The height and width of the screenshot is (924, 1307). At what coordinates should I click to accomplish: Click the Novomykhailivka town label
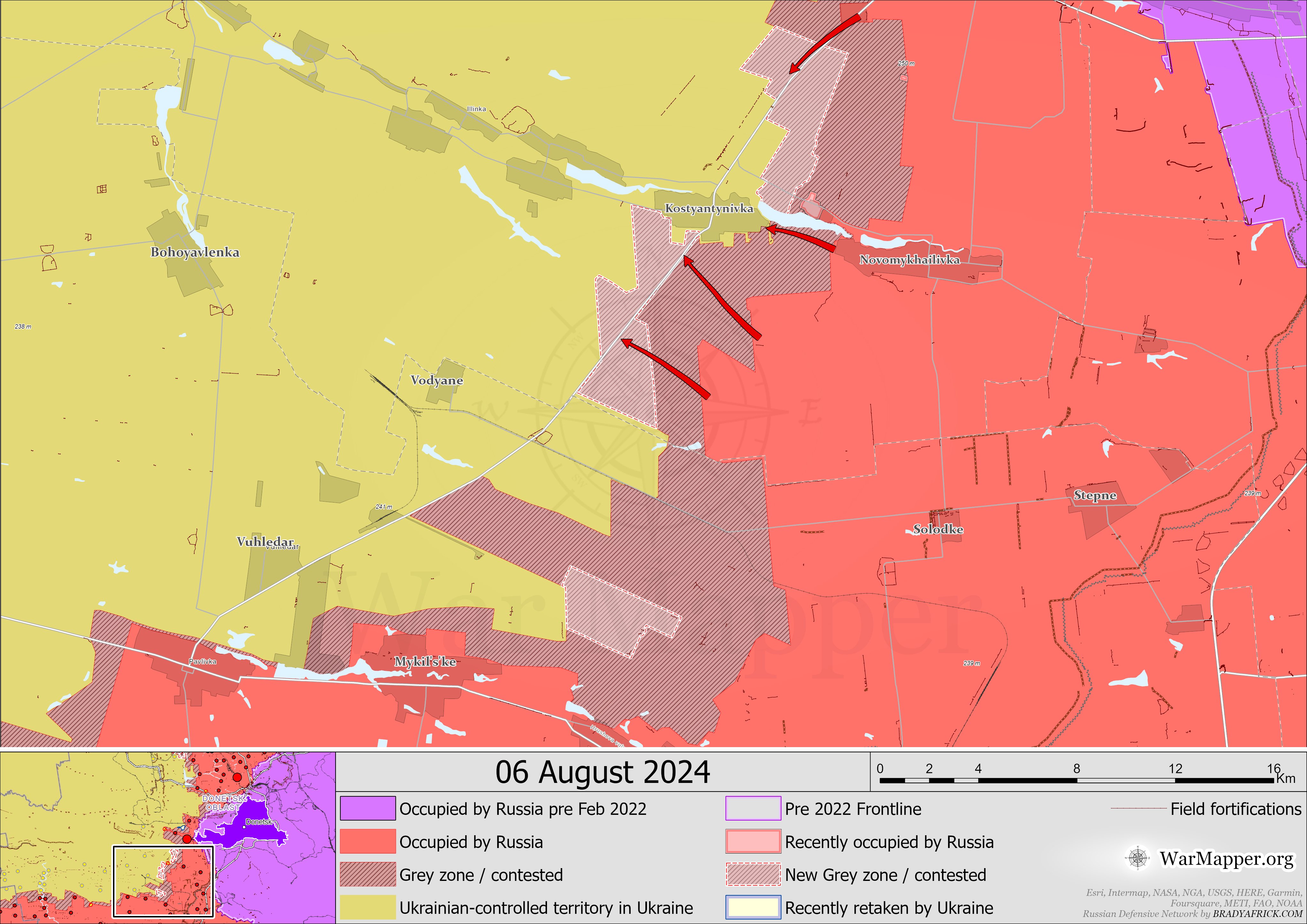pos(909,260)
